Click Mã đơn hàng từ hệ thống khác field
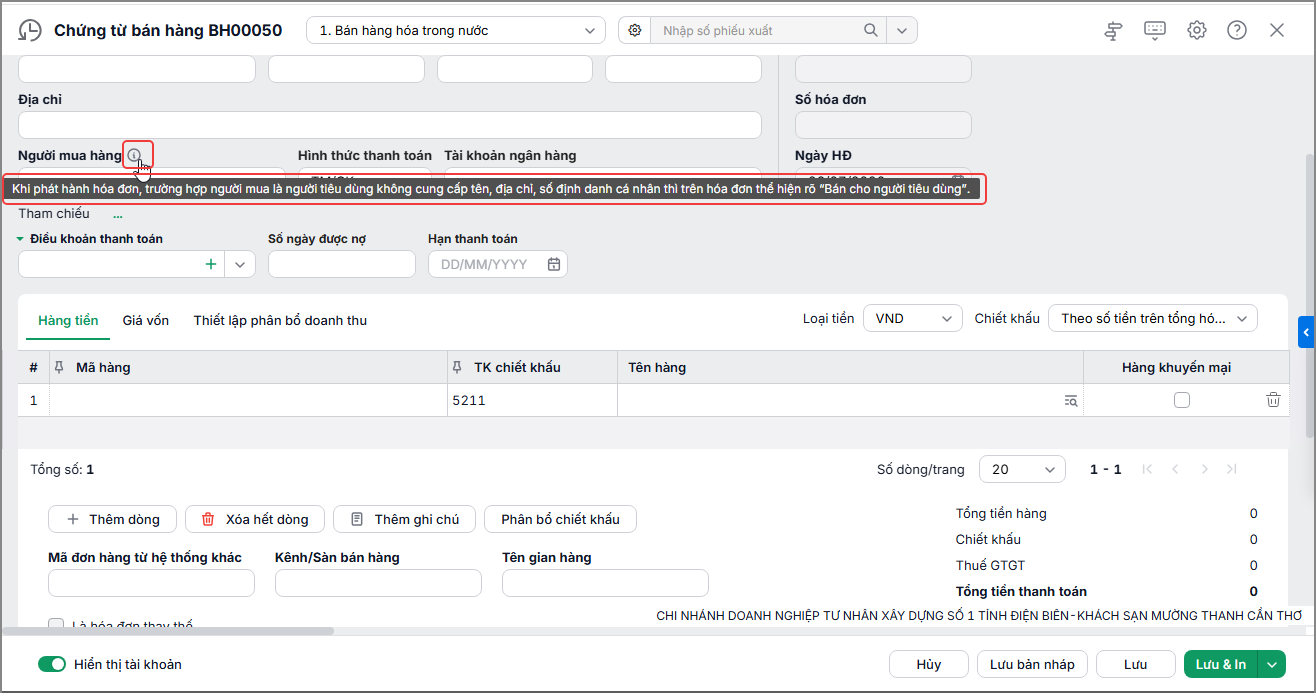This screenshot has width=1316, height=693. (151, 583)
